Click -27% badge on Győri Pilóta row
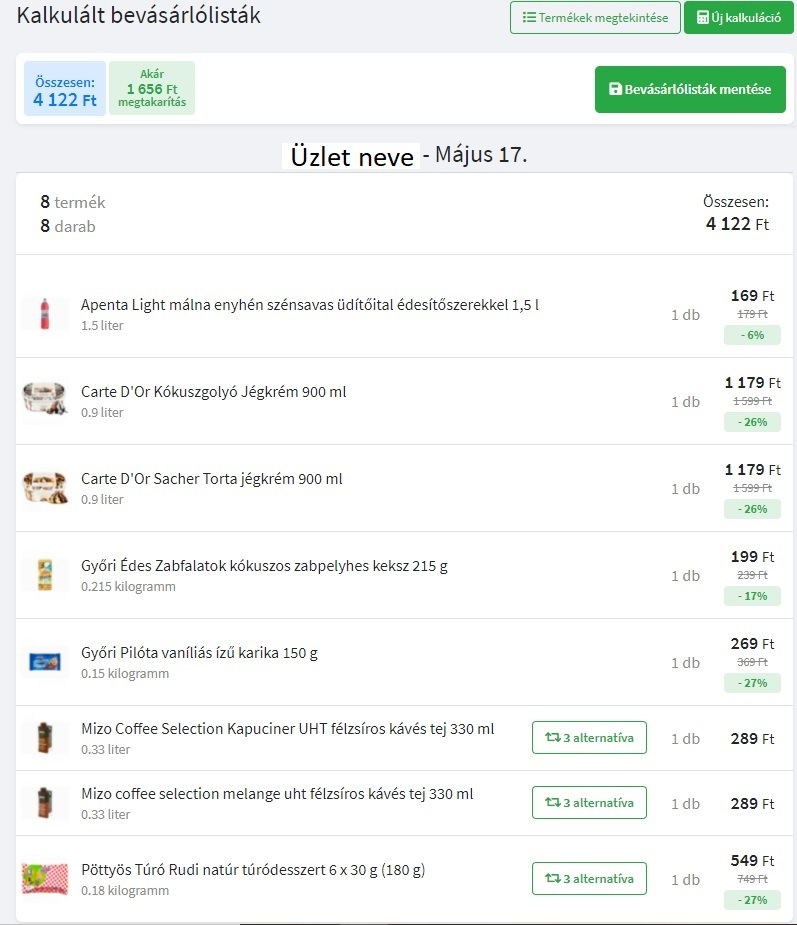Screen dimensions: 797x925 click(x=753, y=683)
